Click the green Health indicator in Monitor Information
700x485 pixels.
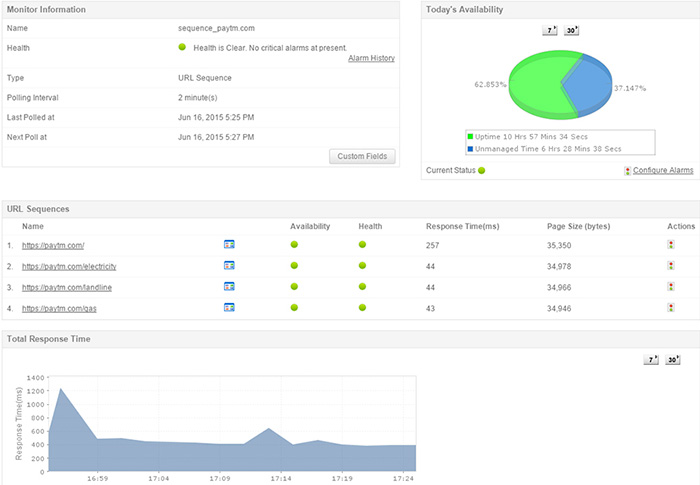click(x=182, y=47)
